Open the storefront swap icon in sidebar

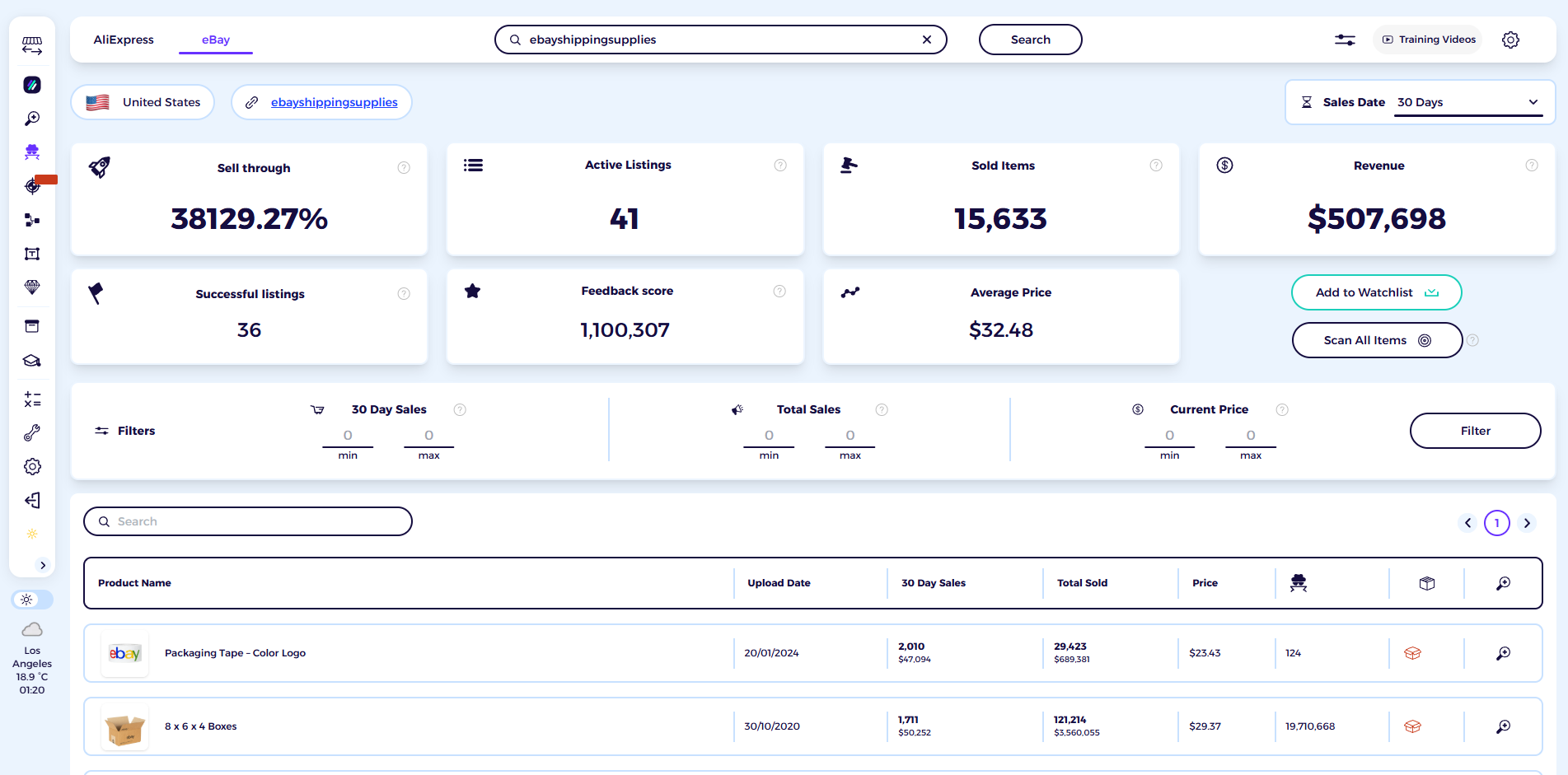(32, 45)
